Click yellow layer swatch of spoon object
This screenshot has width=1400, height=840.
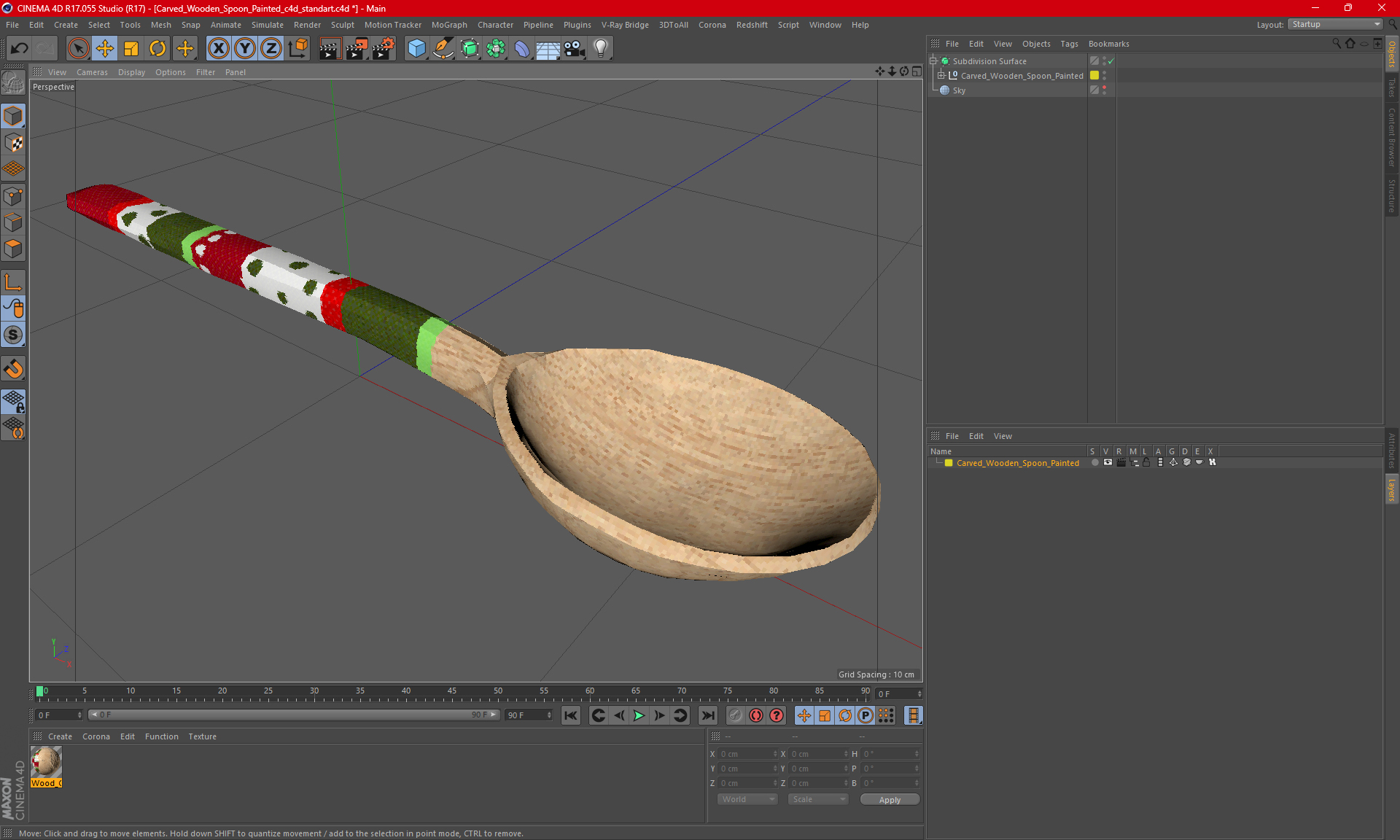coord(1094,75)
